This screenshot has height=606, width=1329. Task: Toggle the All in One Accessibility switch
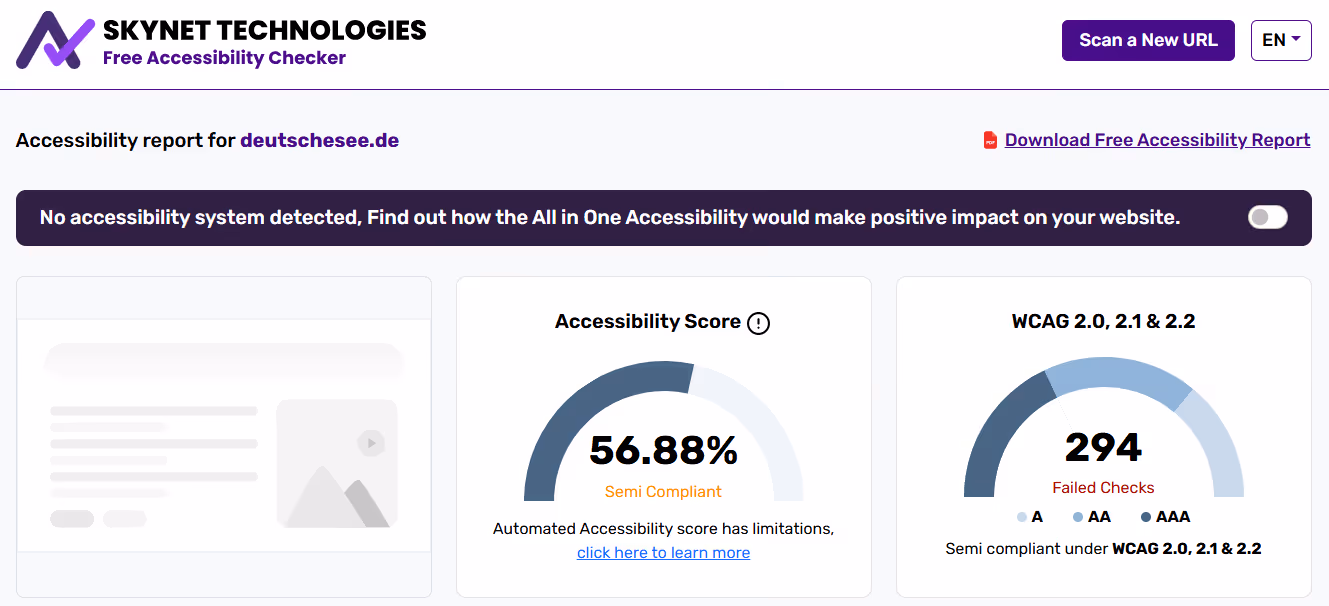[1267, 217]
